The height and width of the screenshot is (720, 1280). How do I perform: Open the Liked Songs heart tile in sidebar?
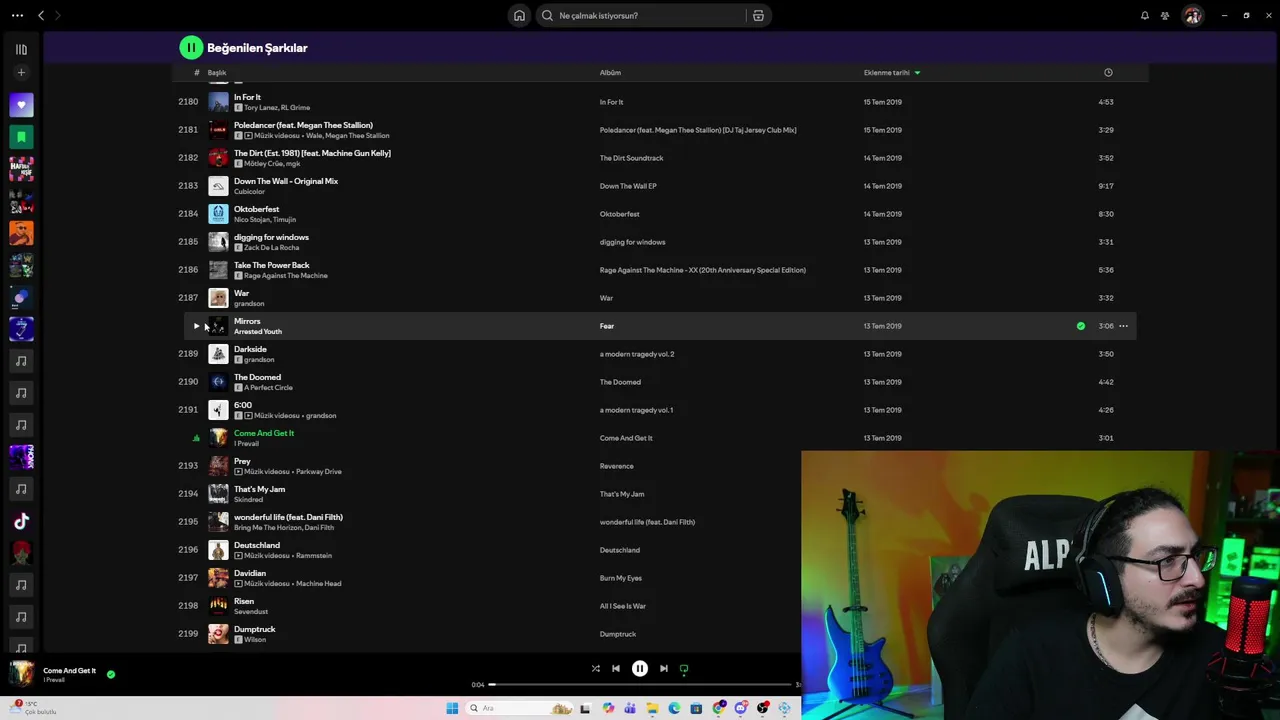(x=21, y=105)
